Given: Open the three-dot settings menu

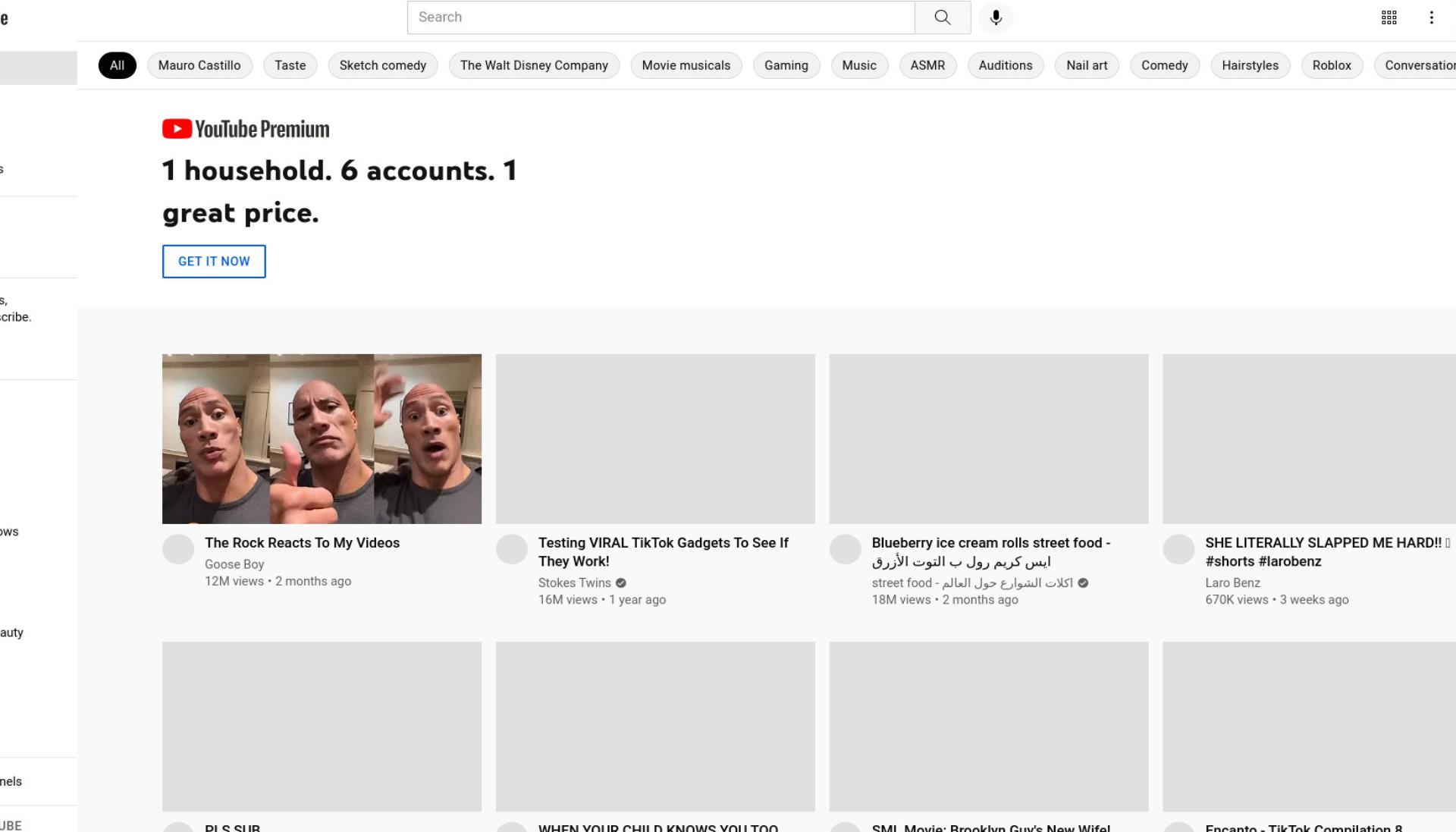Looking at the screenshot, I should (1432, 17).
